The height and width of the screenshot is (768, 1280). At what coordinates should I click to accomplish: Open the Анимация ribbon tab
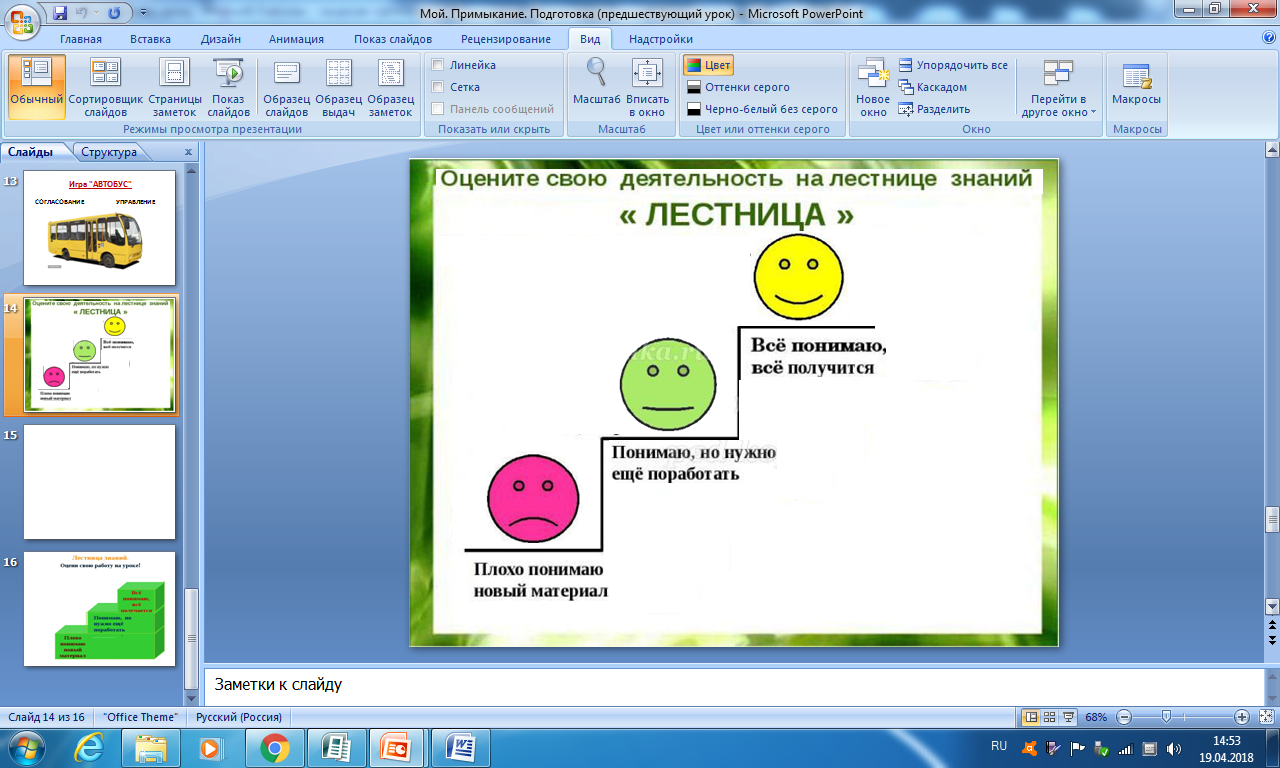click(296, 39)
